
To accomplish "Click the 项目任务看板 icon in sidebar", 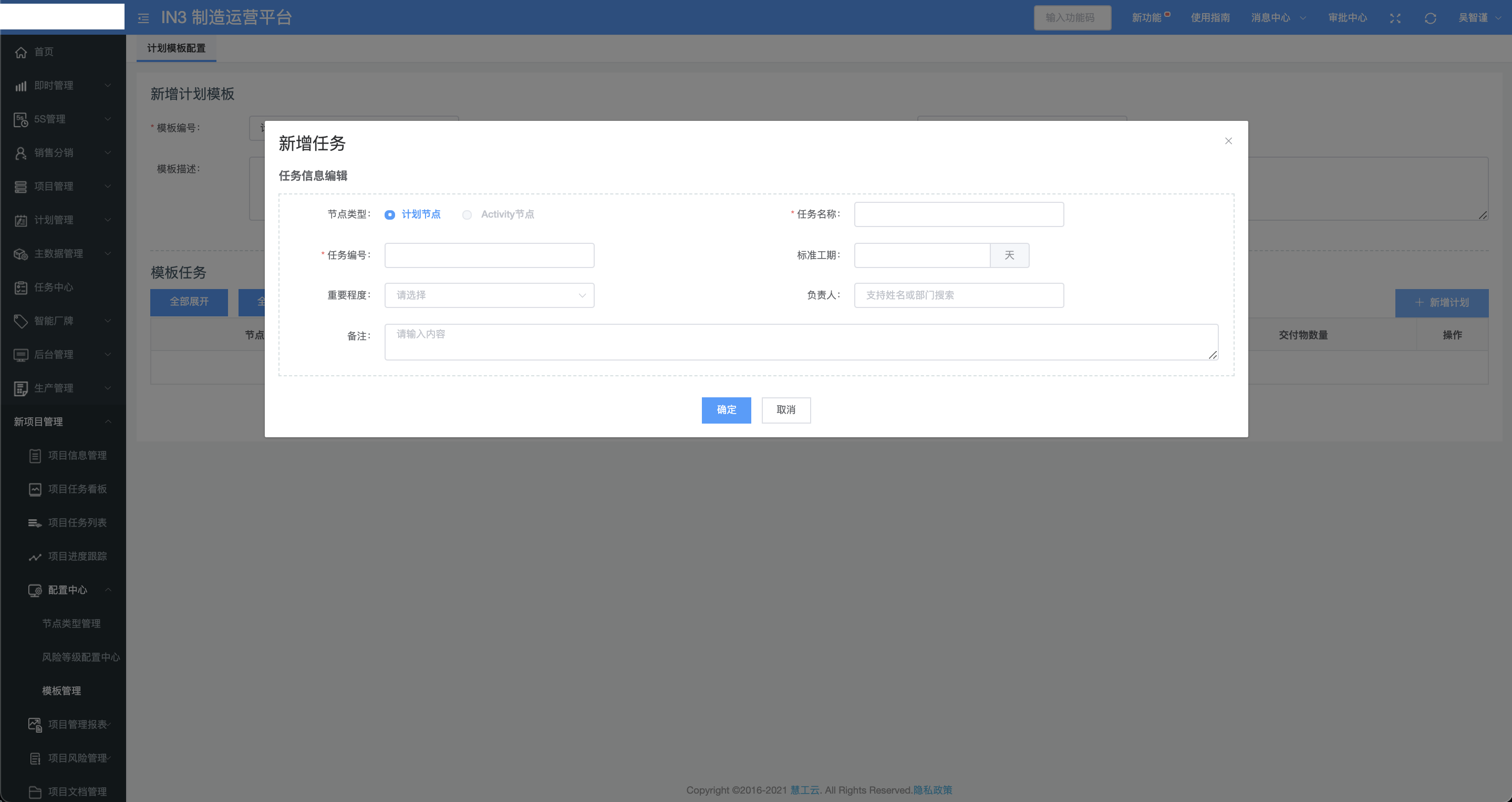I will click(x=35, y=489).
